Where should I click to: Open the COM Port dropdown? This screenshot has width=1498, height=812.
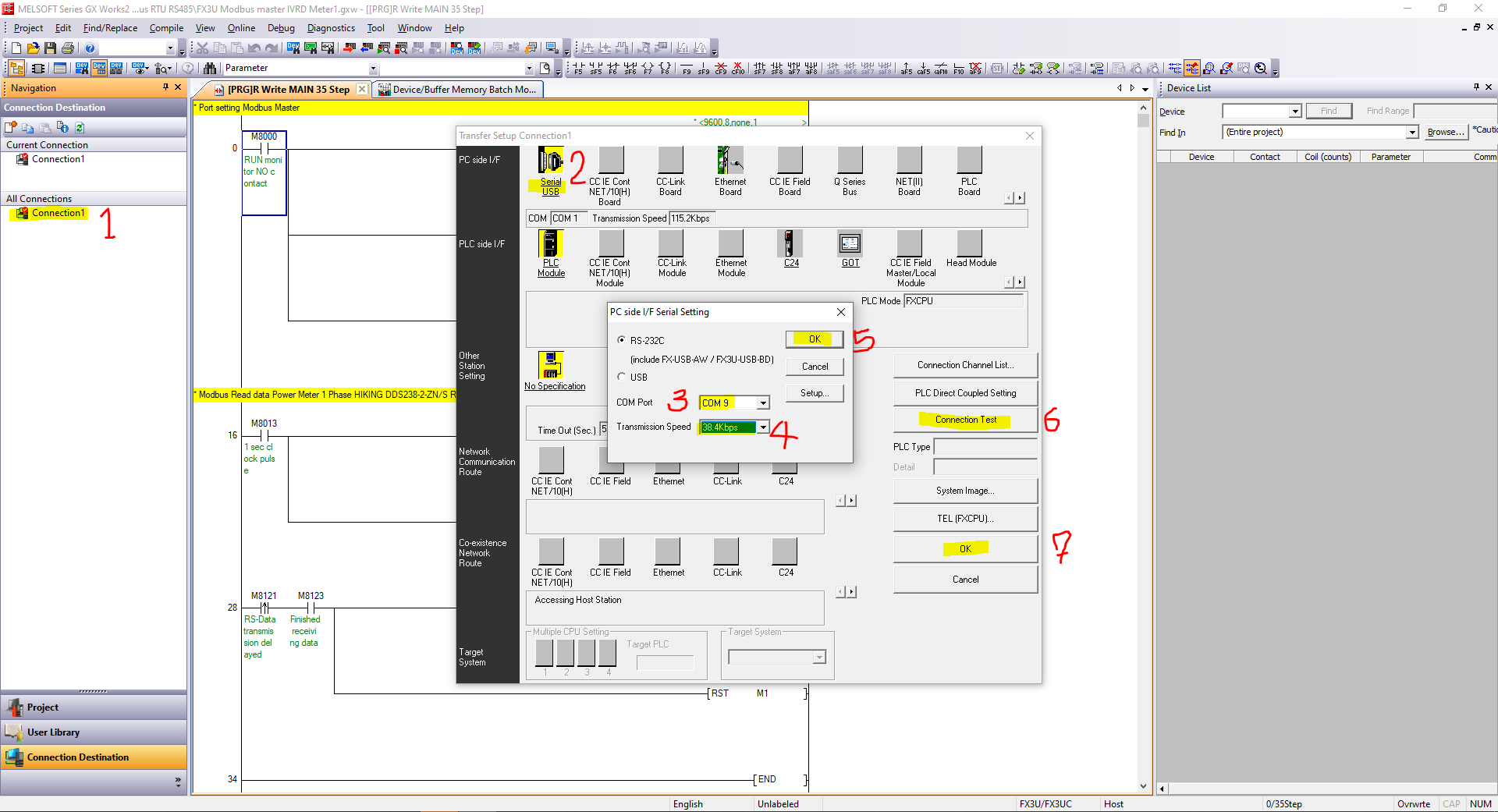tap(763, 403)
